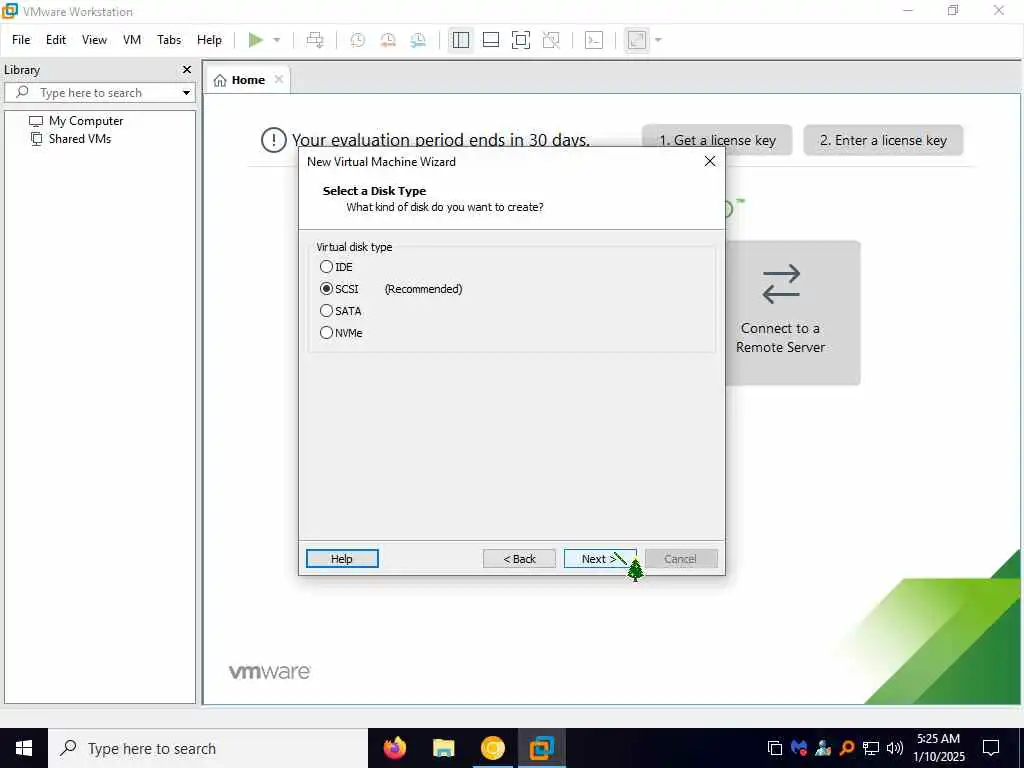
Task: Expand the stretch display dropdown arrow
Action: [x=658, y=40]
